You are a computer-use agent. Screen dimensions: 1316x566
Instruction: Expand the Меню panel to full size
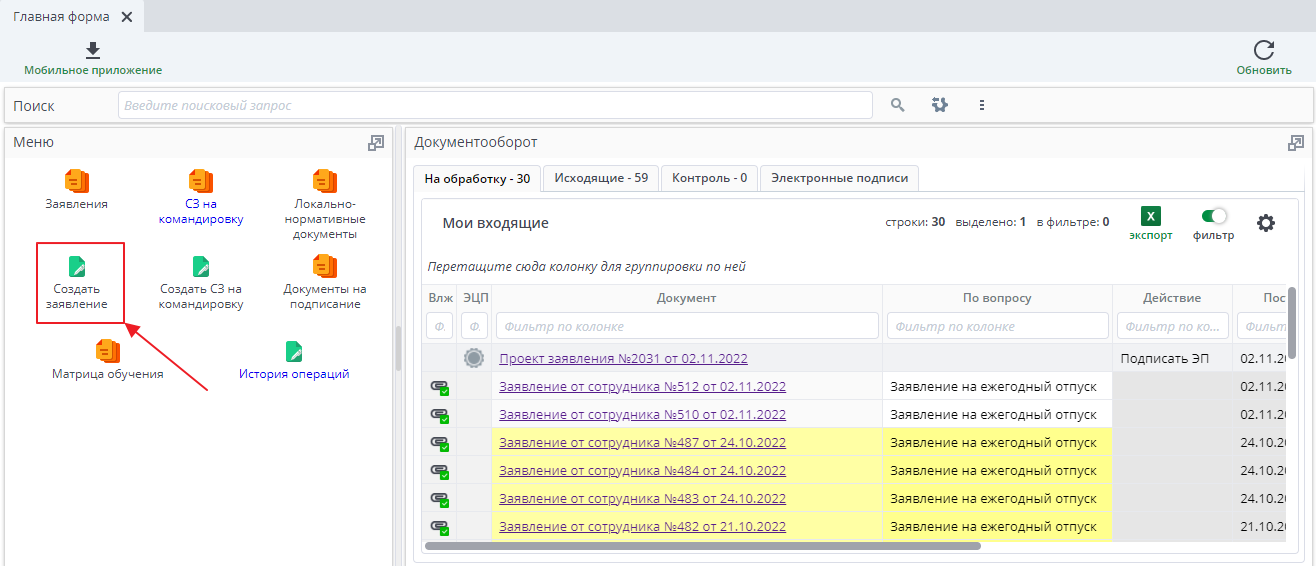click(x=376, y=143)
